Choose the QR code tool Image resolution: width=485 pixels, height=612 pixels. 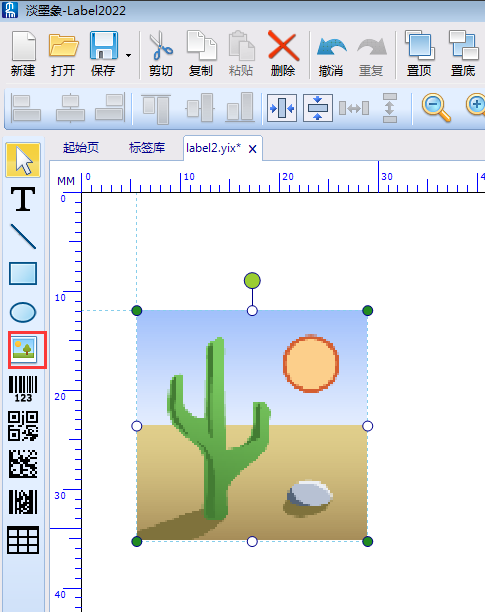coord(23,426)
